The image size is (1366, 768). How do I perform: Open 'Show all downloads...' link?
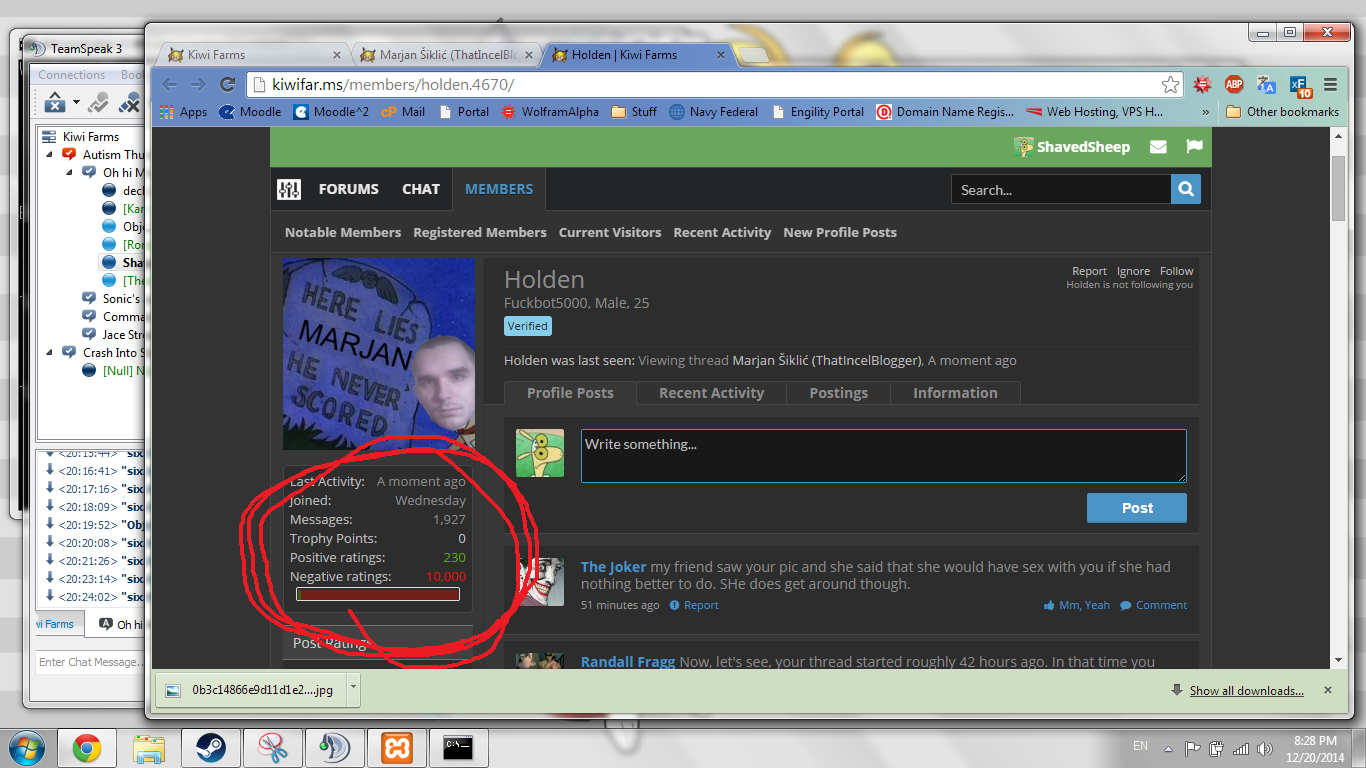tap(1246, 690)
